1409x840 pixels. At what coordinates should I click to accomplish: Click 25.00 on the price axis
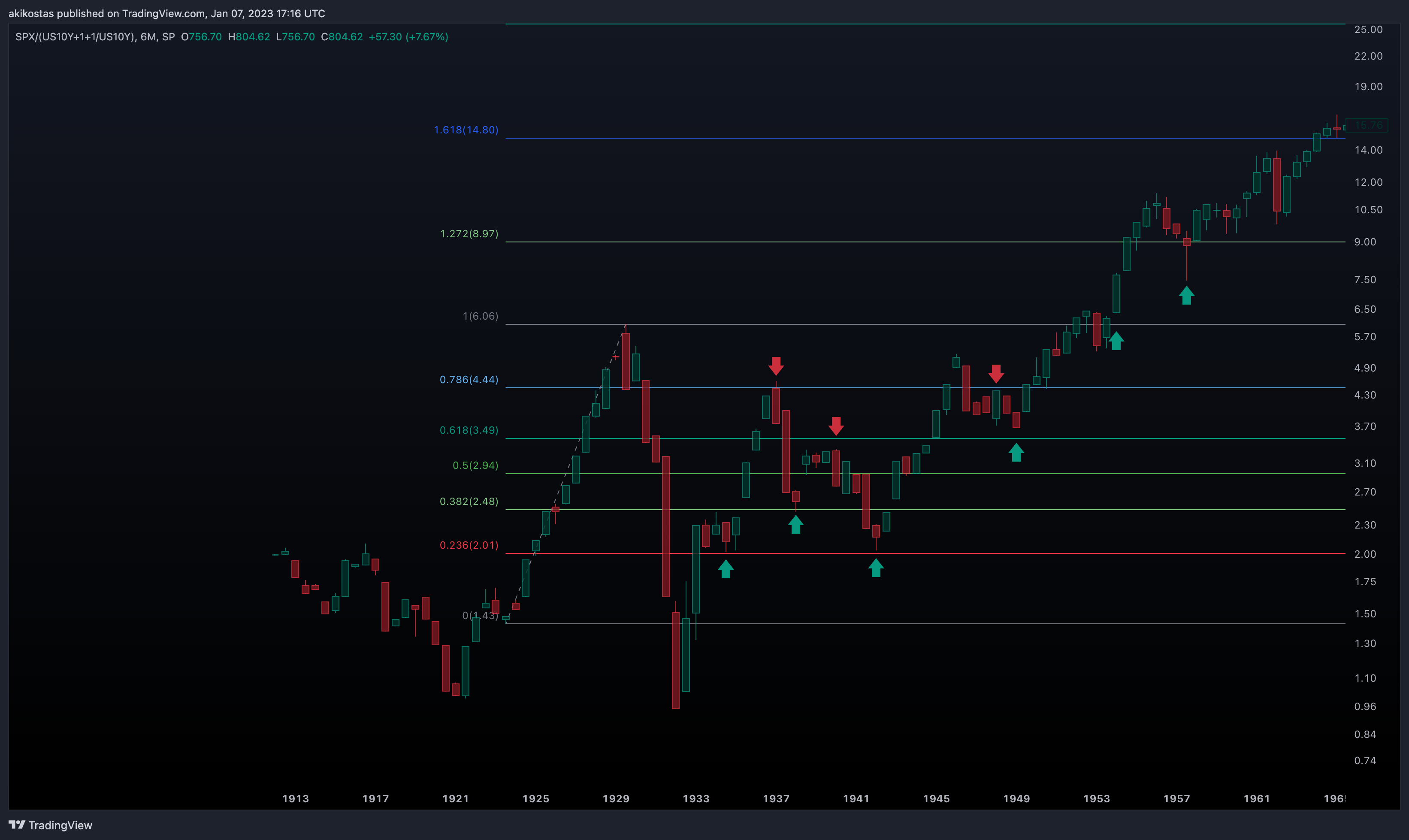coord(1368,30)
